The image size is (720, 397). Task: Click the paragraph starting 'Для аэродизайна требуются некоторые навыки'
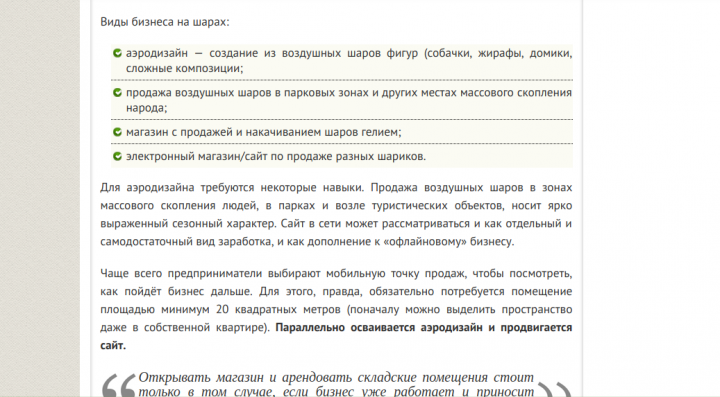[x=336, y=214]
